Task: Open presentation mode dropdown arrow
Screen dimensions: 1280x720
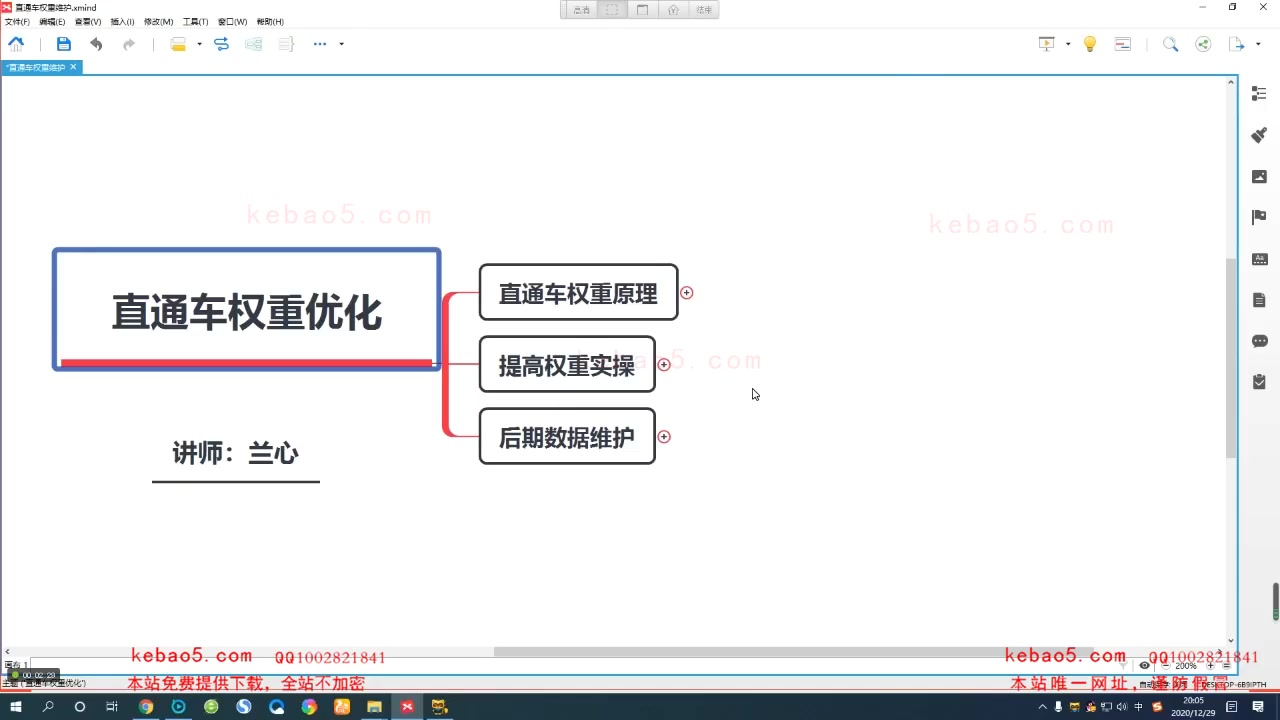Action: (1068, 44)
